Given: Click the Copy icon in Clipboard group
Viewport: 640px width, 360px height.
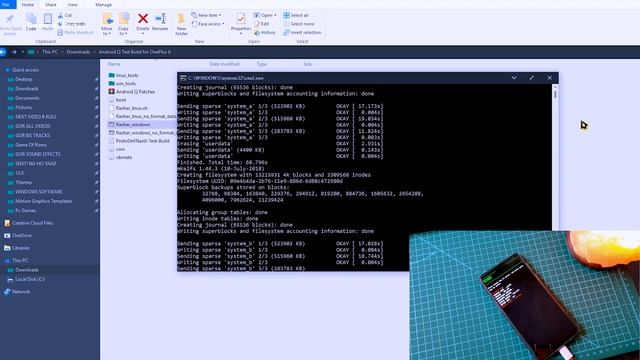Looking at the screenshot, I should (31, 19).
